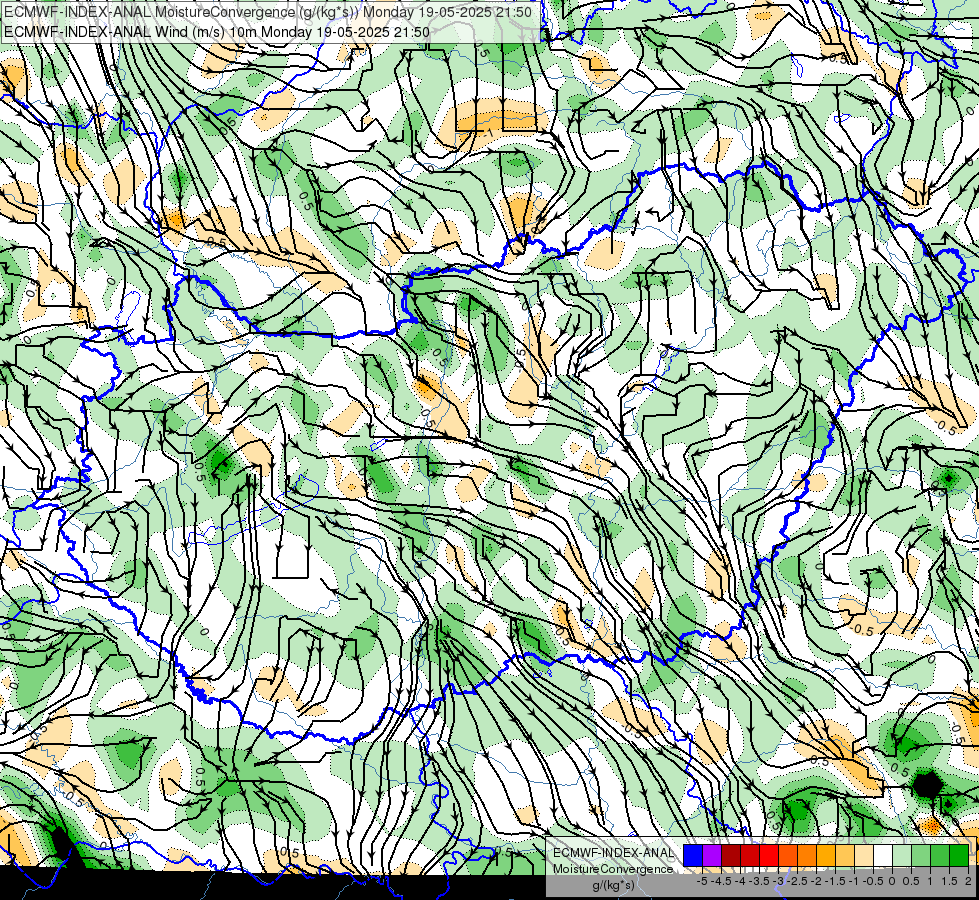Click the legend swatch between -2.5 and -2
The height and width of the screenshot is (900, 979).
point(807,856)
